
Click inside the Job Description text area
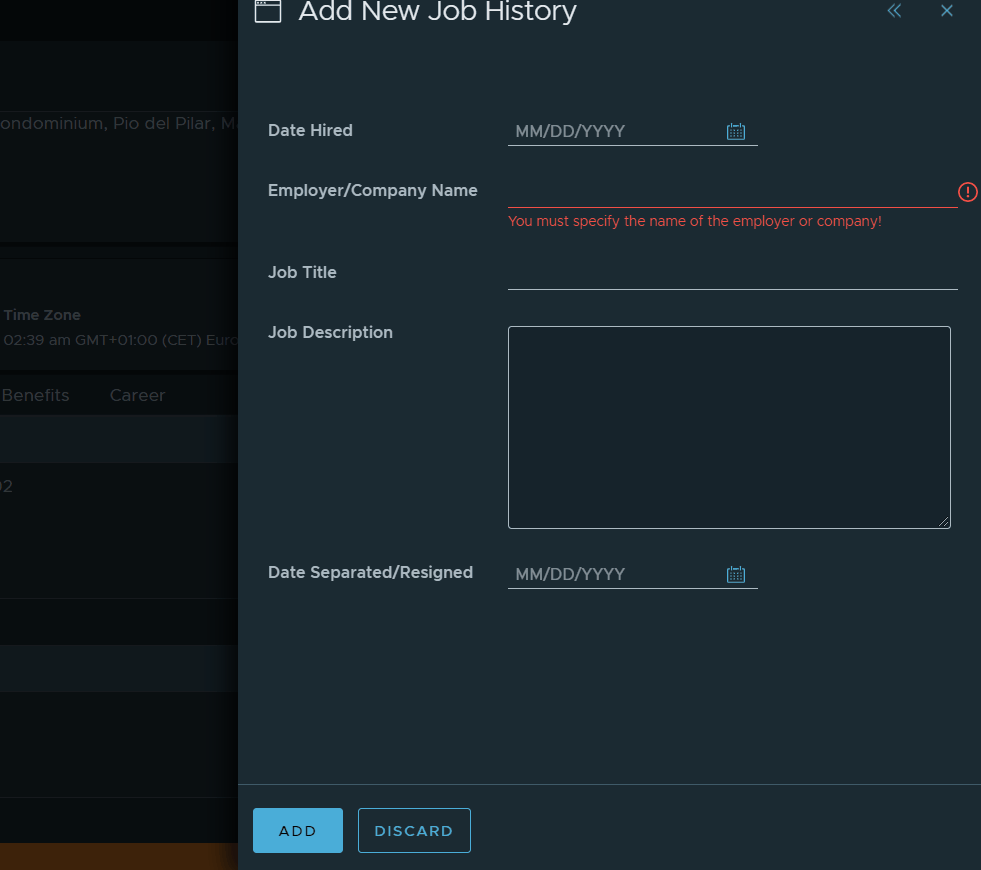pyautogui.click(x=729, y=427)
